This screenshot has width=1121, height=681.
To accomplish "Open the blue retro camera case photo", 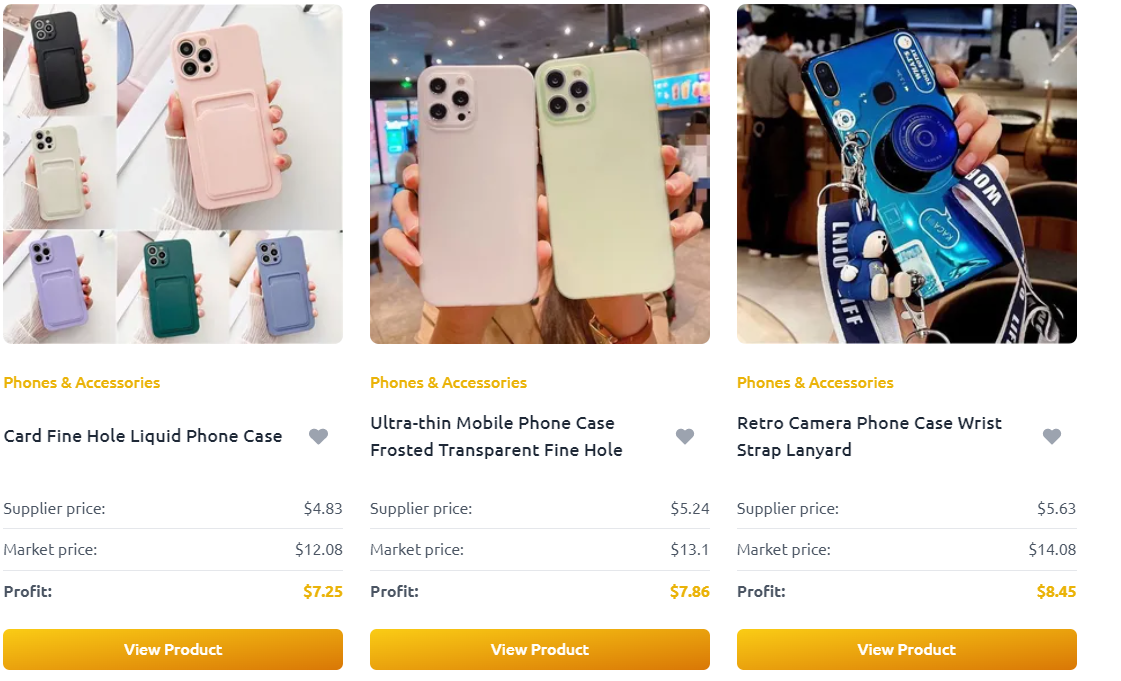I will (907, 174).
